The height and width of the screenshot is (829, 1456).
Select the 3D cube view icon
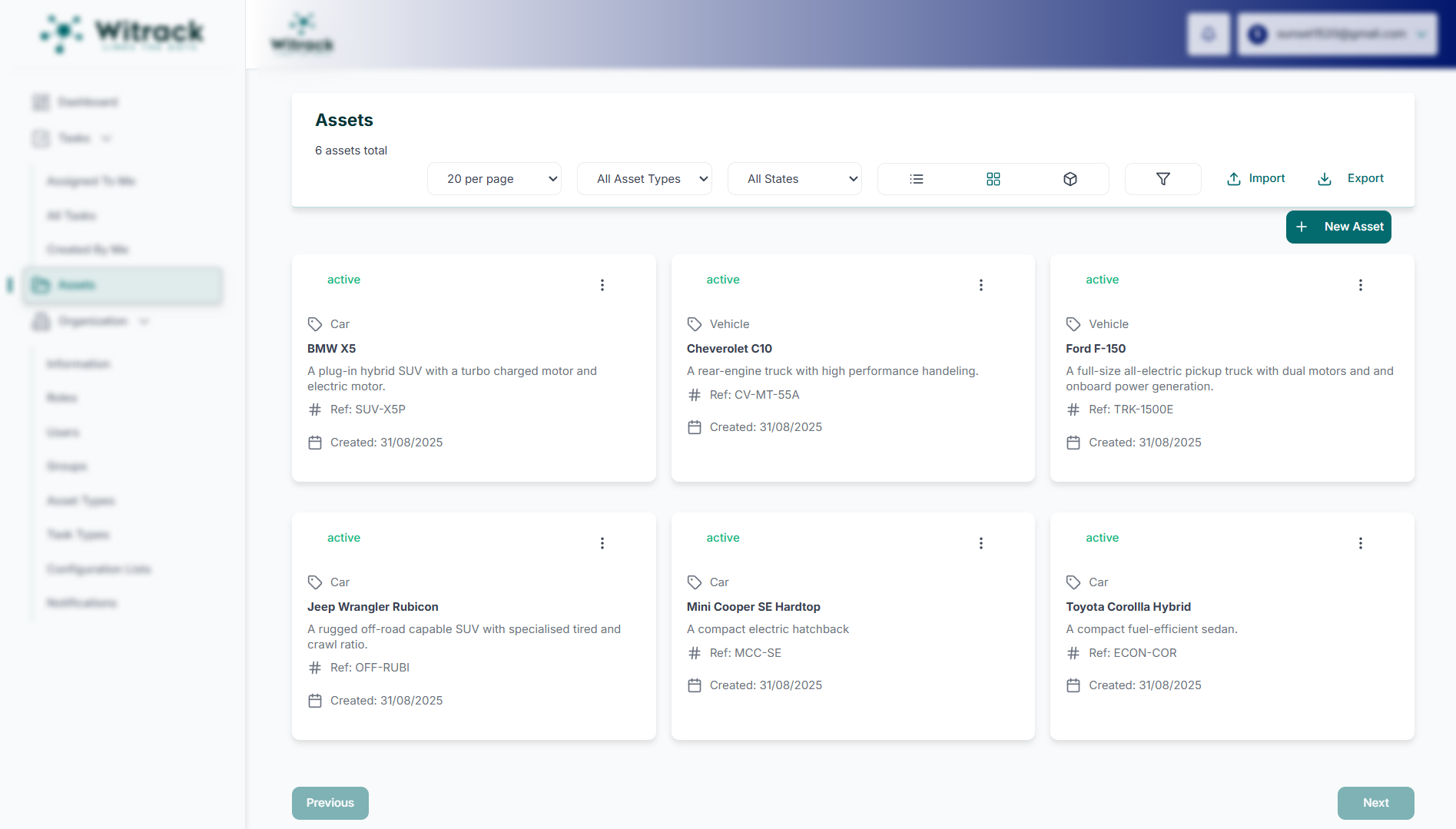pyautogui.click(x=1070, y=179)
